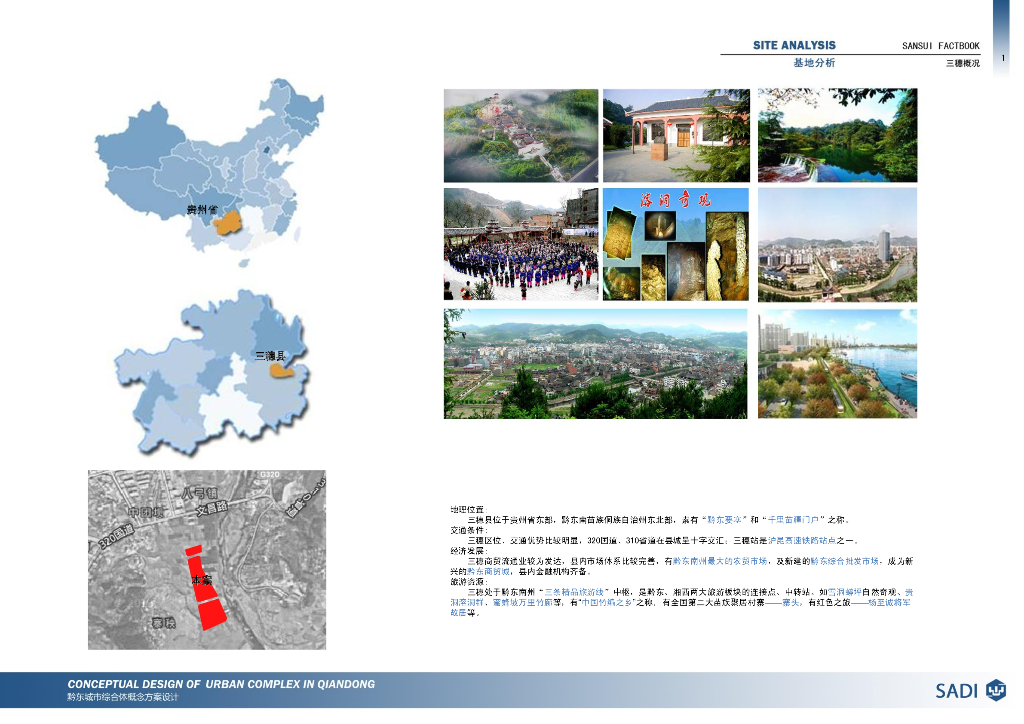
Task: Open the ethnic festival crowd photo
Action: (x=520, y=244)
